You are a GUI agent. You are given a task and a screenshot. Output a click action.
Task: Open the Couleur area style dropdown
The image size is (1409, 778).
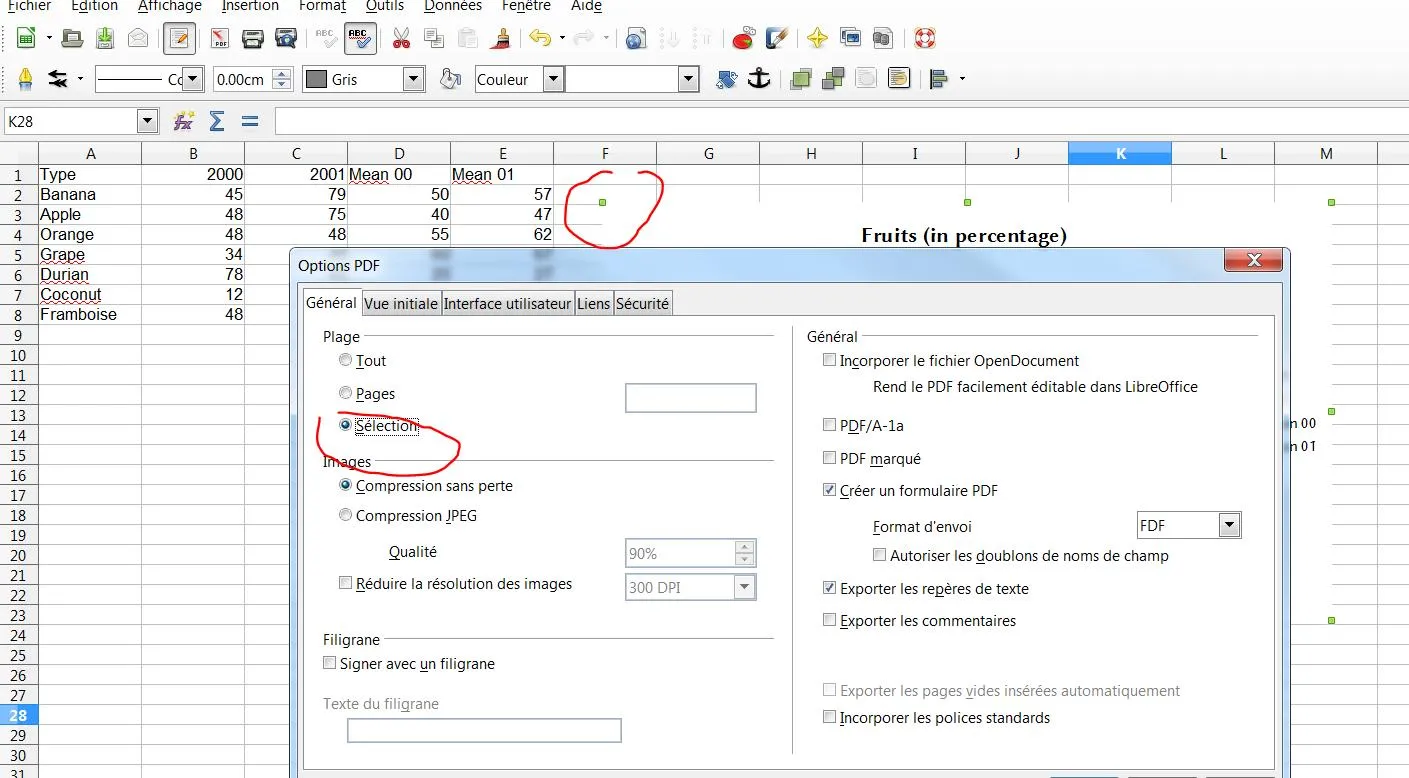(x=552, y=79)
